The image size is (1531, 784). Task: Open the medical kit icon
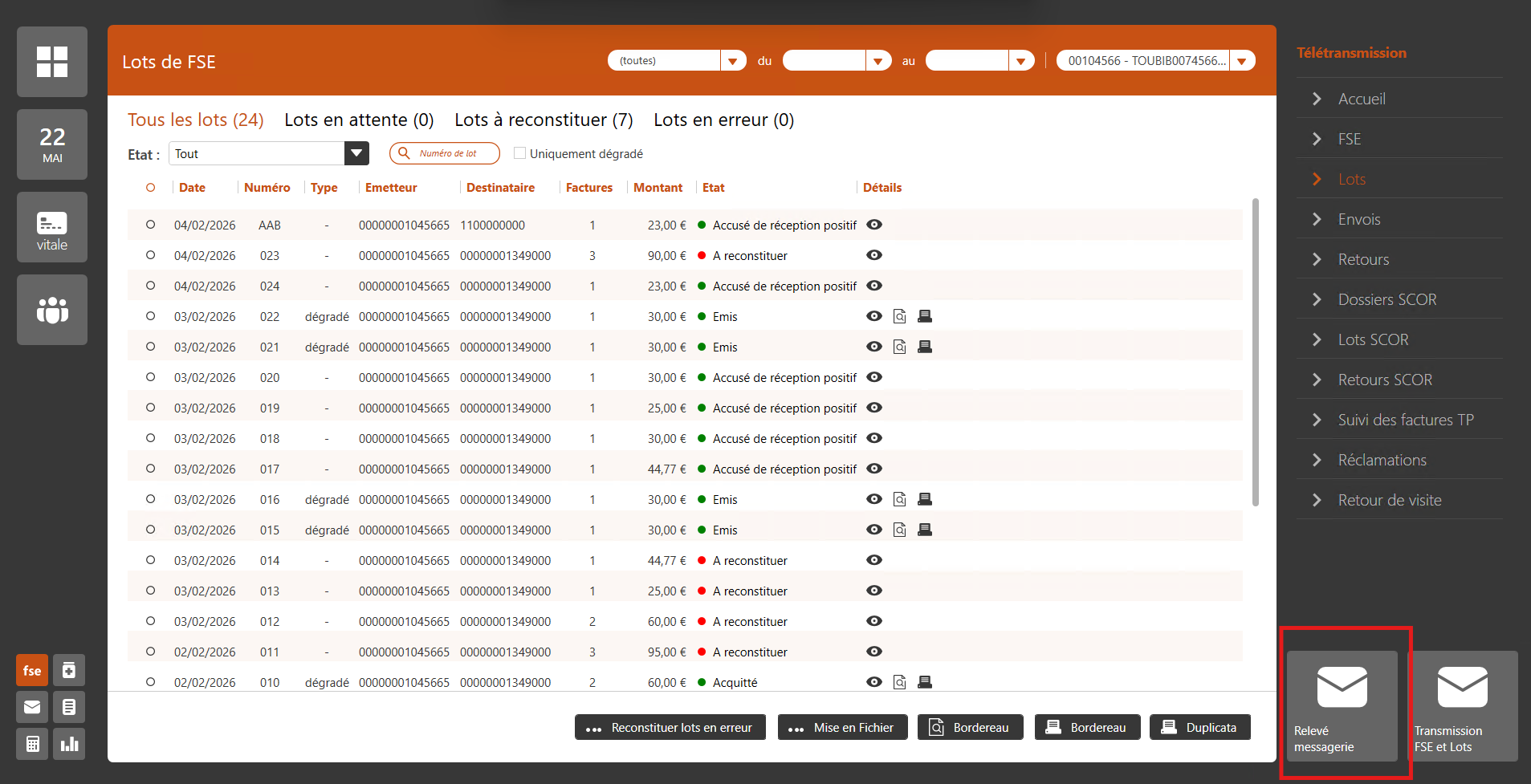[x=69, y=670]
